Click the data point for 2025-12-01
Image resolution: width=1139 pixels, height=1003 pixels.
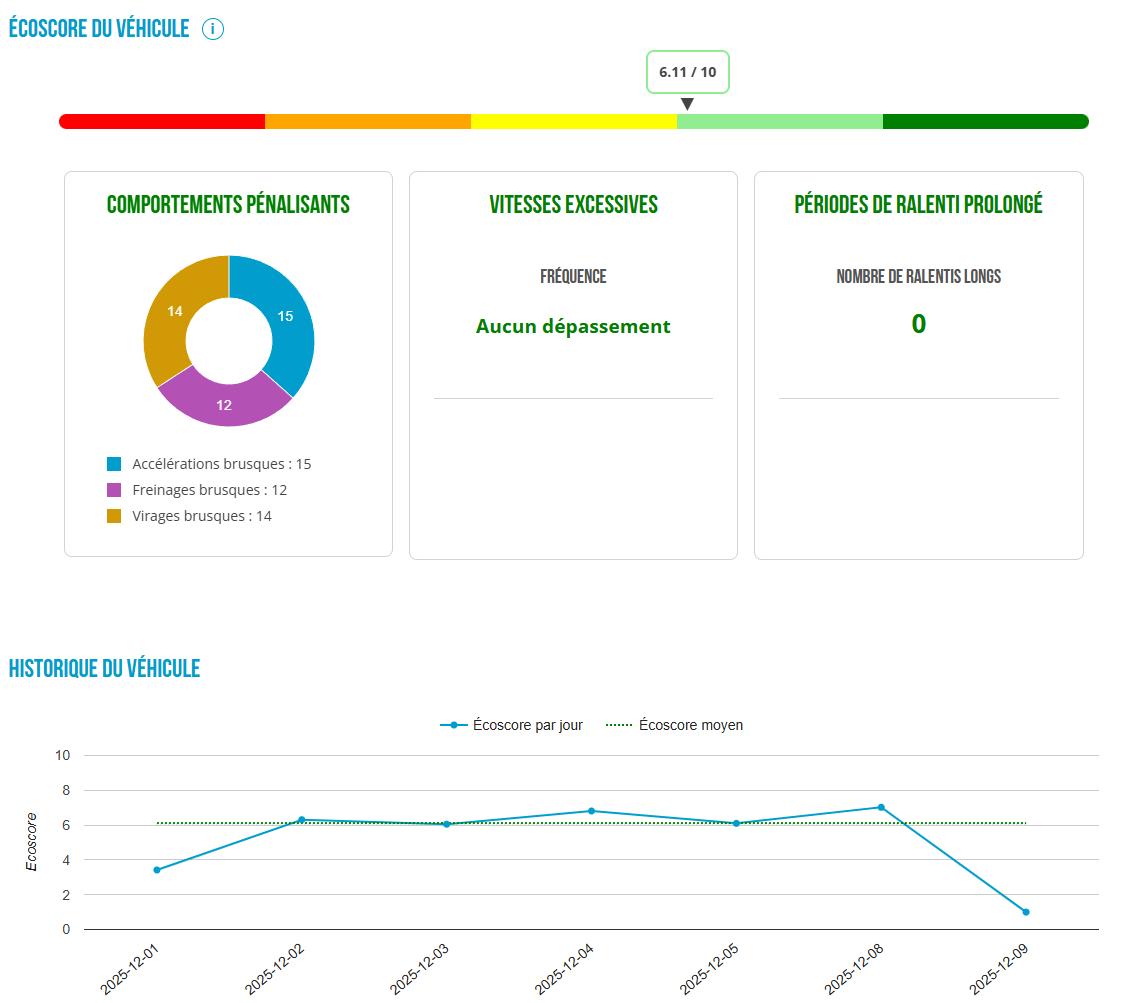(157, 870)
